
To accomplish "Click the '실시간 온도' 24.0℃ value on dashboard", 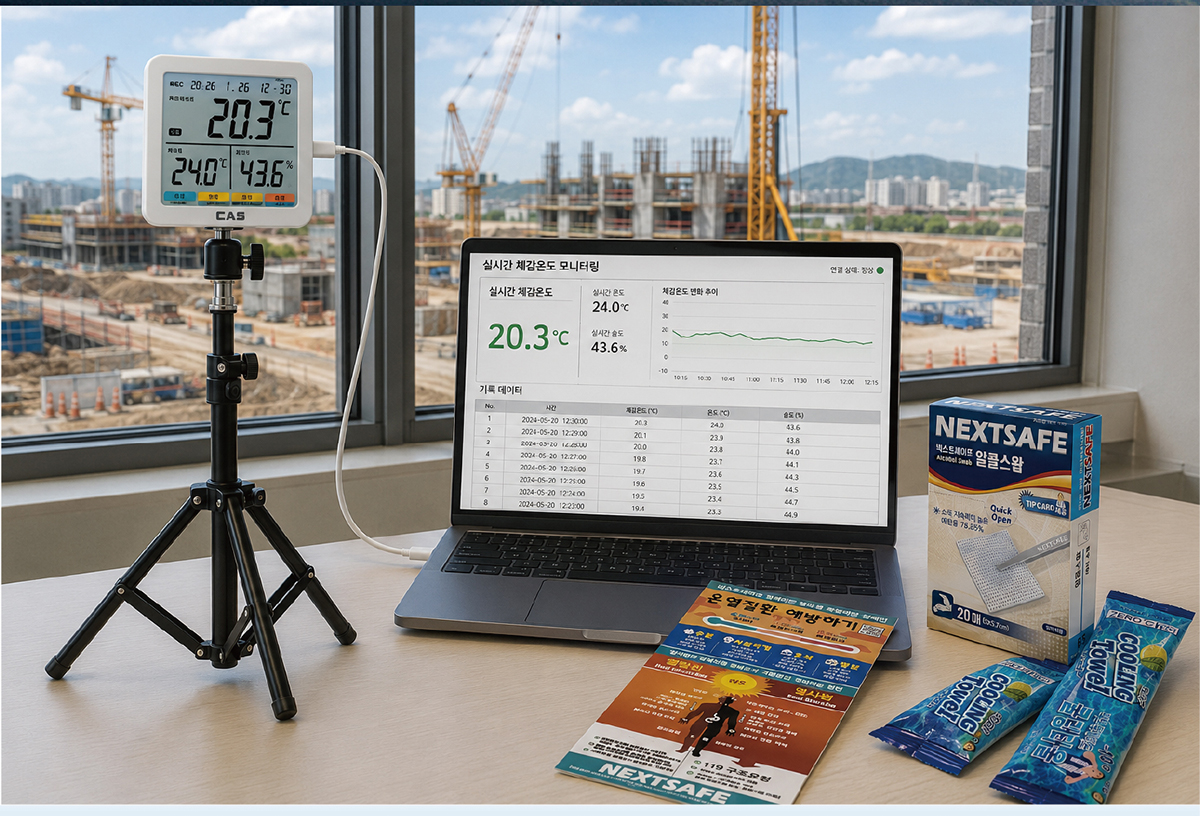I will tap(610, 307).
